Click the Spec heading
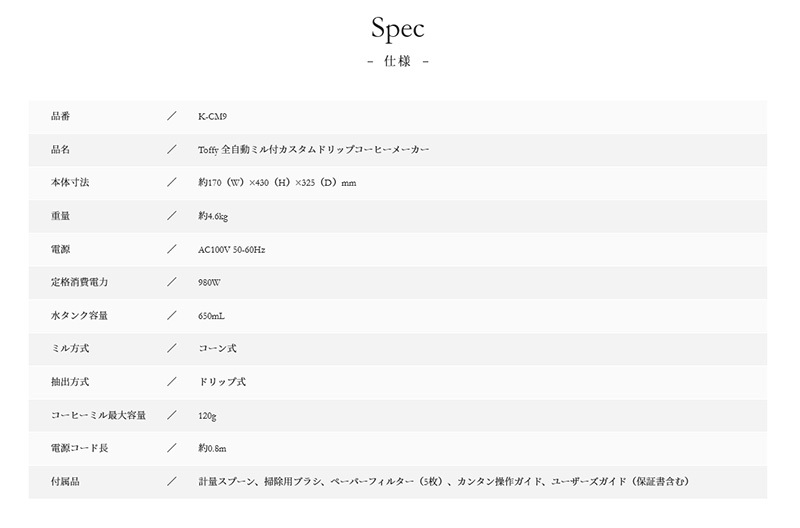This screenshot has width=800, height=528. (397, 28)
